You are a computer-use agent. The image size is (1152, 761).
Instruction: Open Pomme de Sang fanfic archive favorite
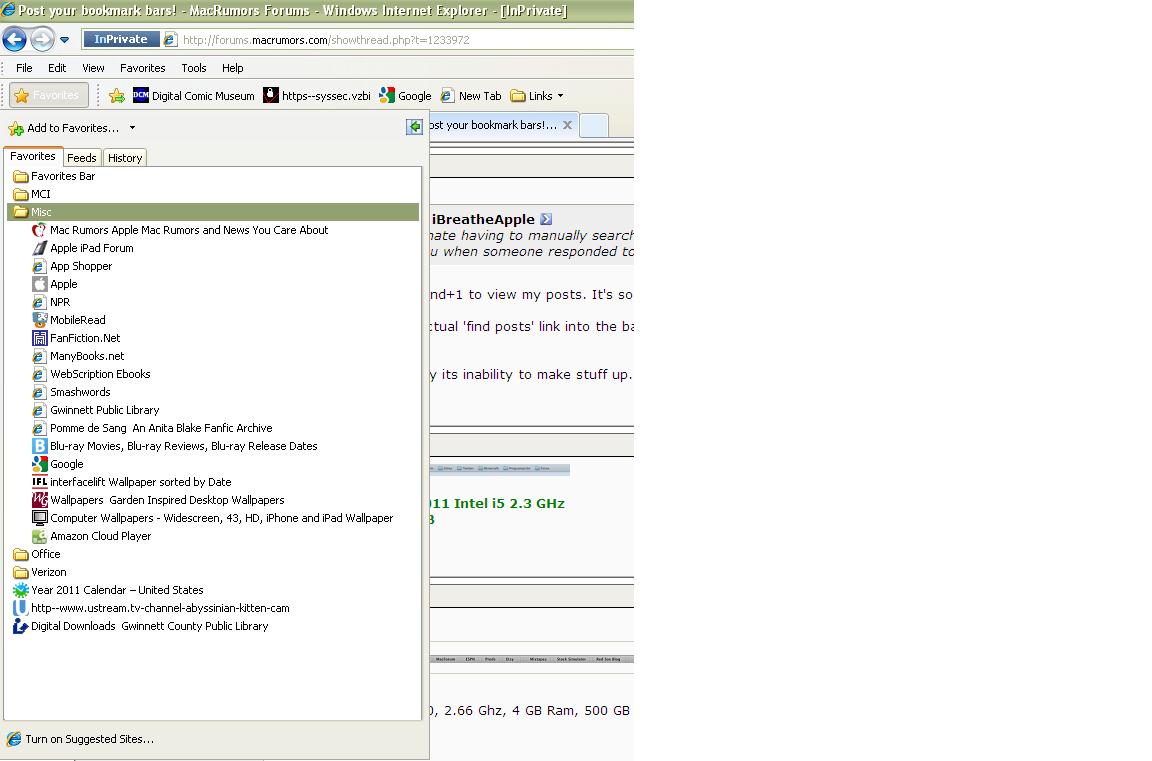[152, 428]
